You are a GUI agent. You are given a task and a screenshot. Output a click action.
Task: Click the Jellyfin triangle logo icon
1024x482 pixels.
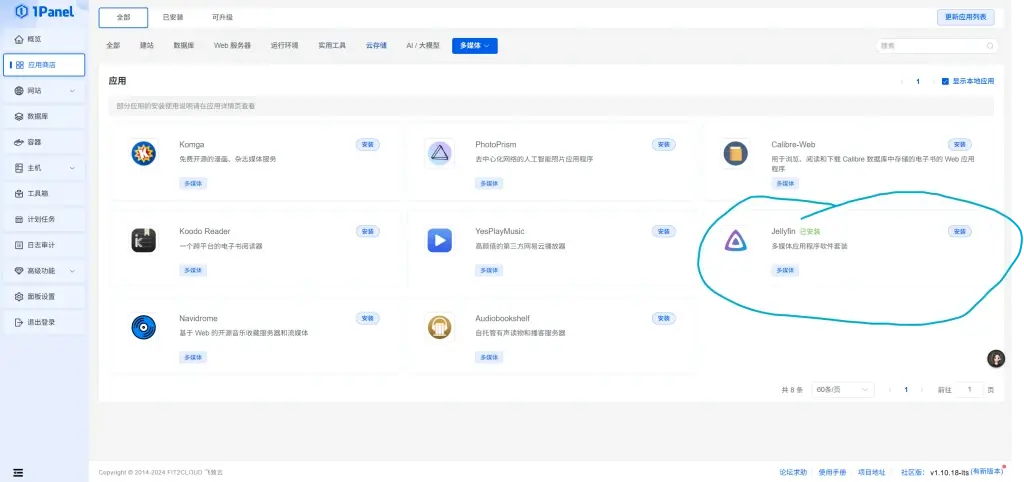tap(736, 240)
